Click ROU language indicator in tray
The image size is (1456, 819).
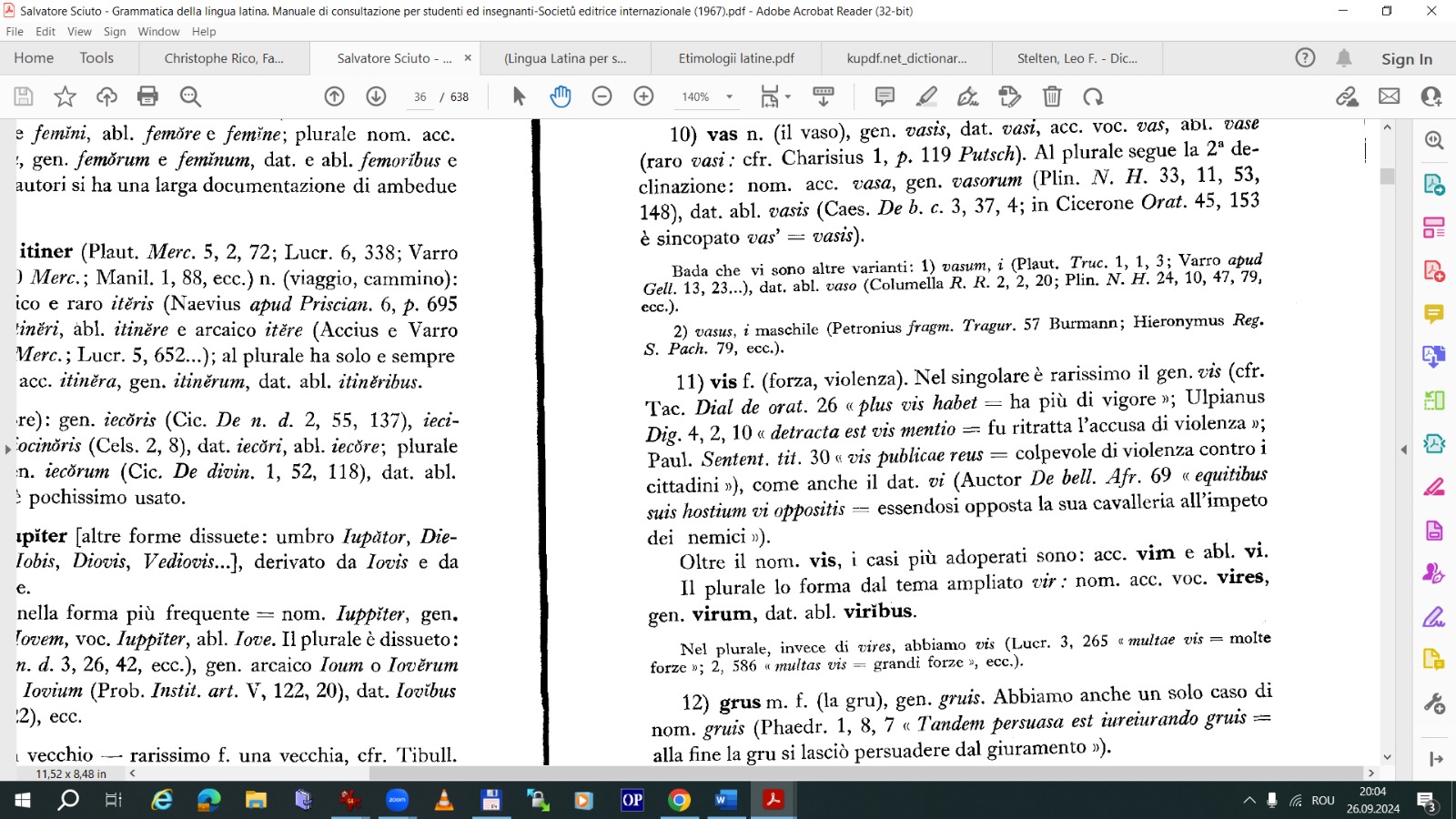pos(1323,801)
